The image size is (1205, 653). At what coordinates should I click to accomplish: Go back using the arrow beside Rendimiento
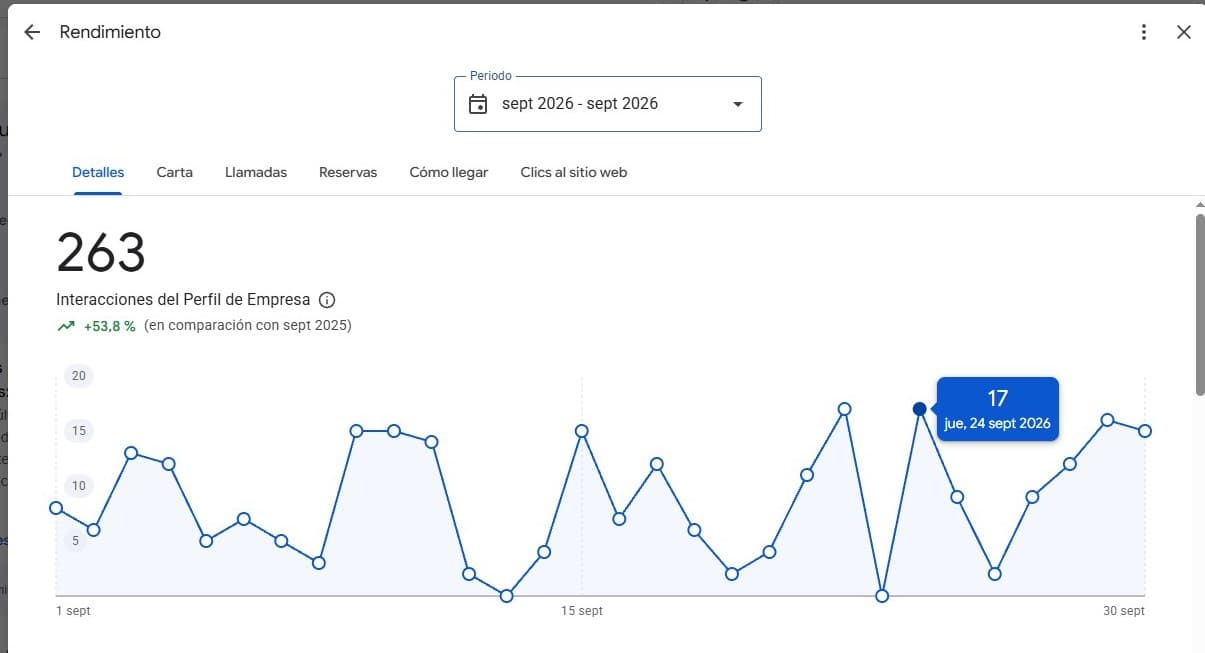[32, 32]
